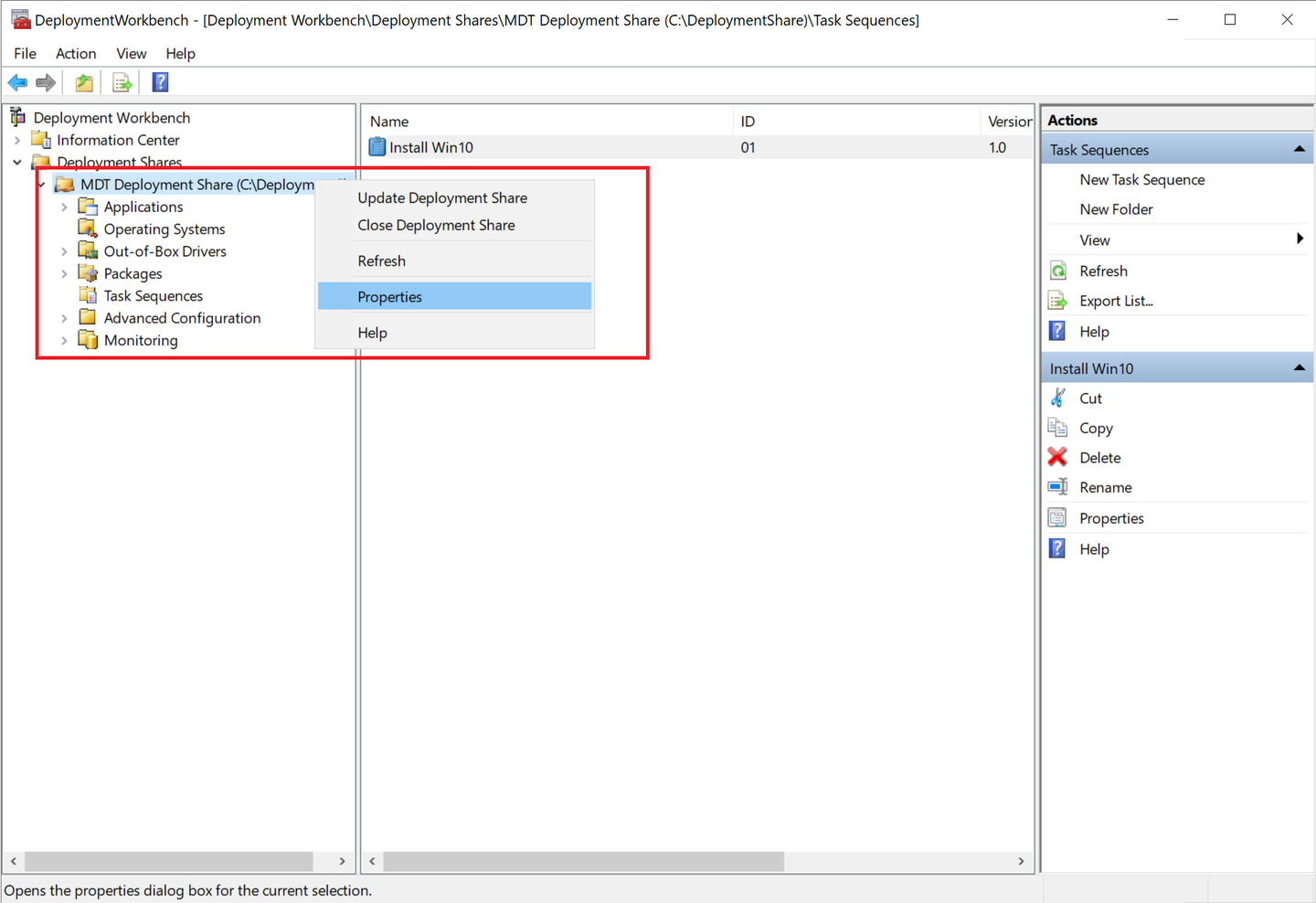Screen dimensions: 1316x903
Task: Click the grey Forward arrow in the toolbar
Action: (46, 83)
